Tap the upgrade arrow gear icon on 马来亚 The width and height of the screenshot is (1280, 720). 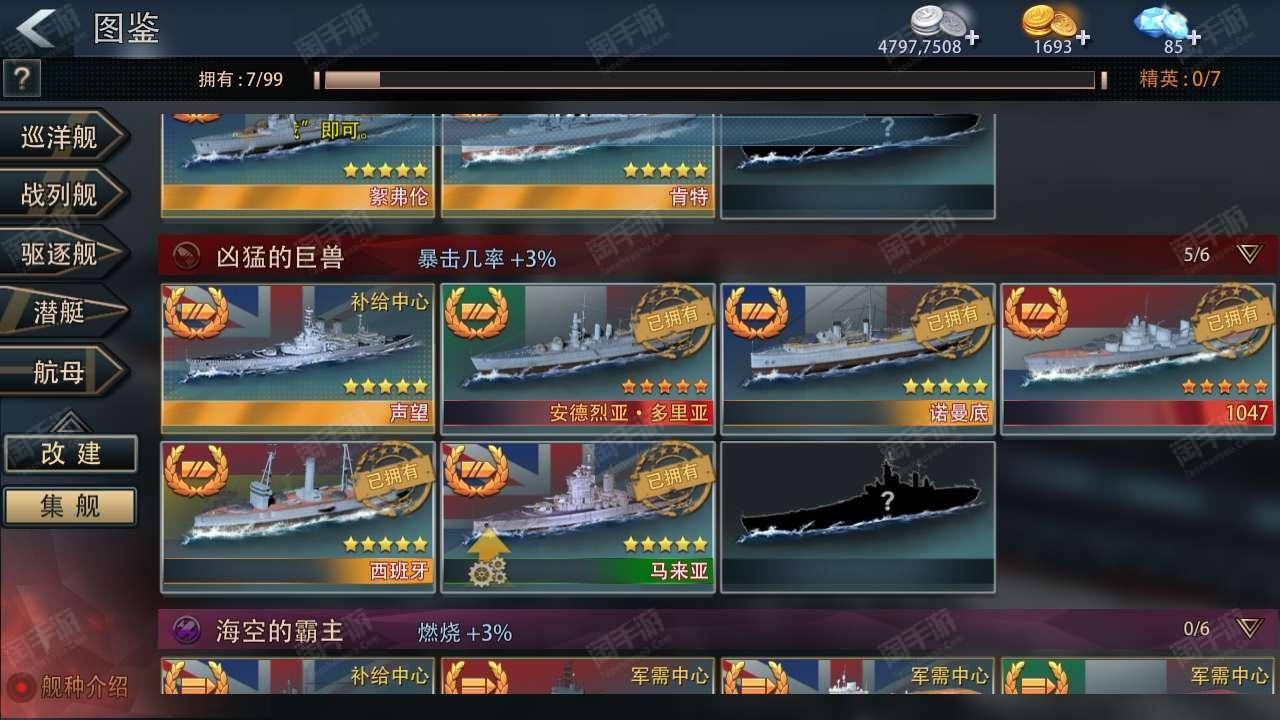tap(489, 558)
